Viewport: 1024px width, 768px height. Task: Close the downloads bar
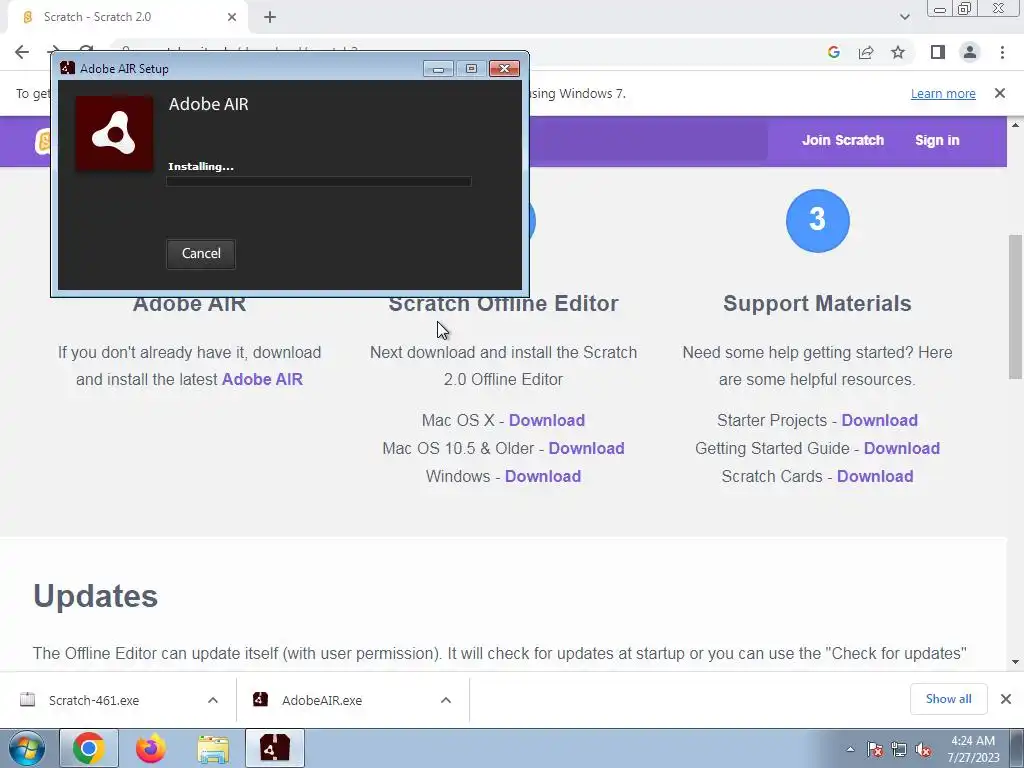pos(1006,699)
